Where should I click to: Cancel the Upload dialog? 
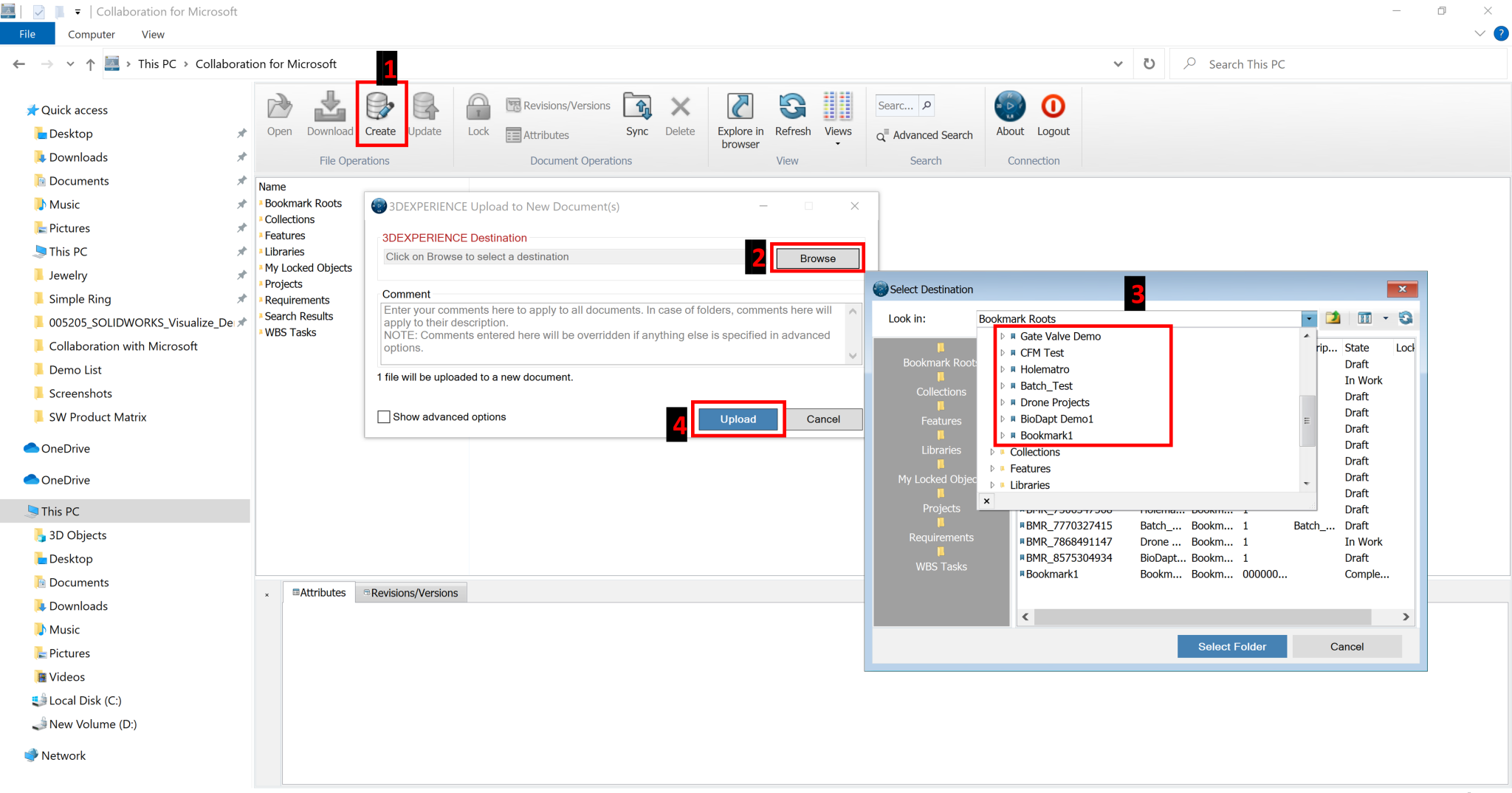click(x=823, y=419)
